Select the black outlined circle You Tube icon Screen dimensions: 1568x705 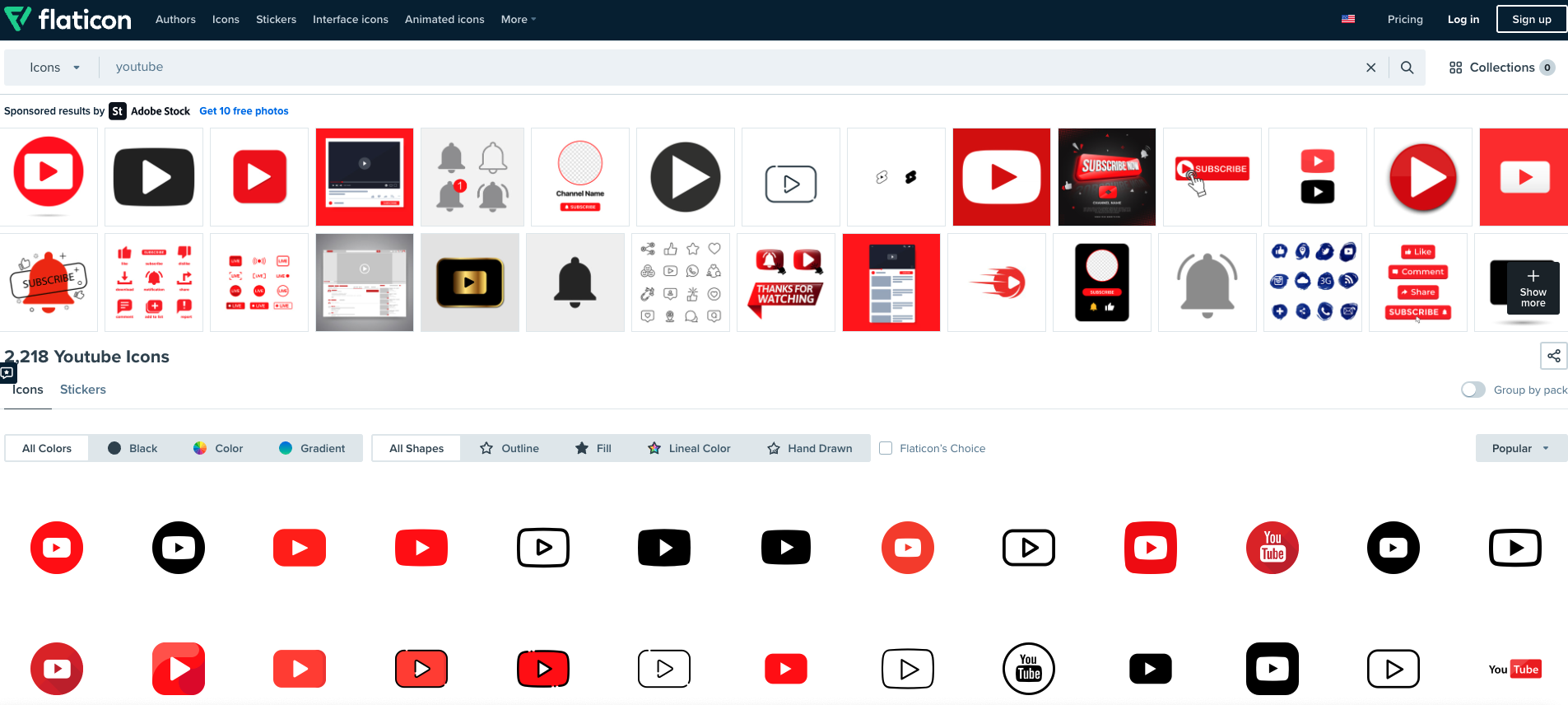coord(1029,669)
